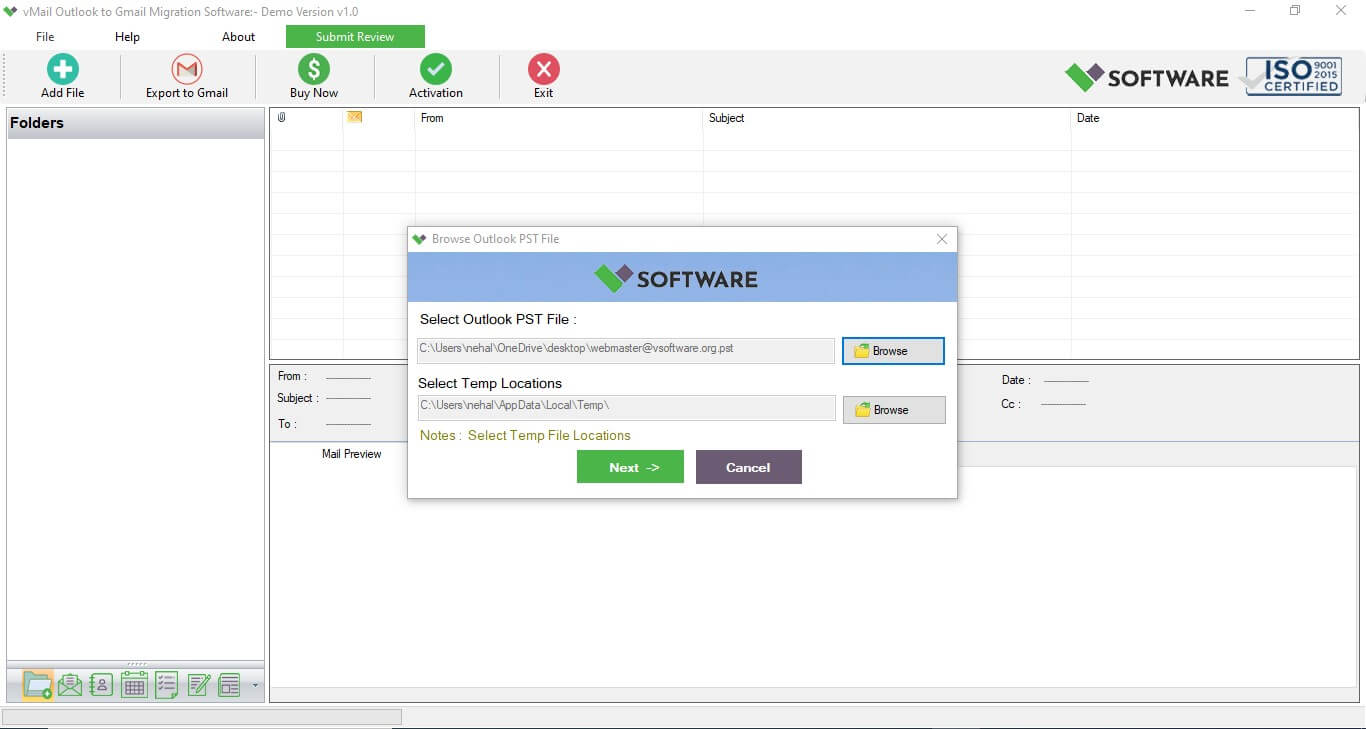Screen dimensions: 1366x729
Task: Click the Add File toolbar icon
Action: tap(62, 69)
